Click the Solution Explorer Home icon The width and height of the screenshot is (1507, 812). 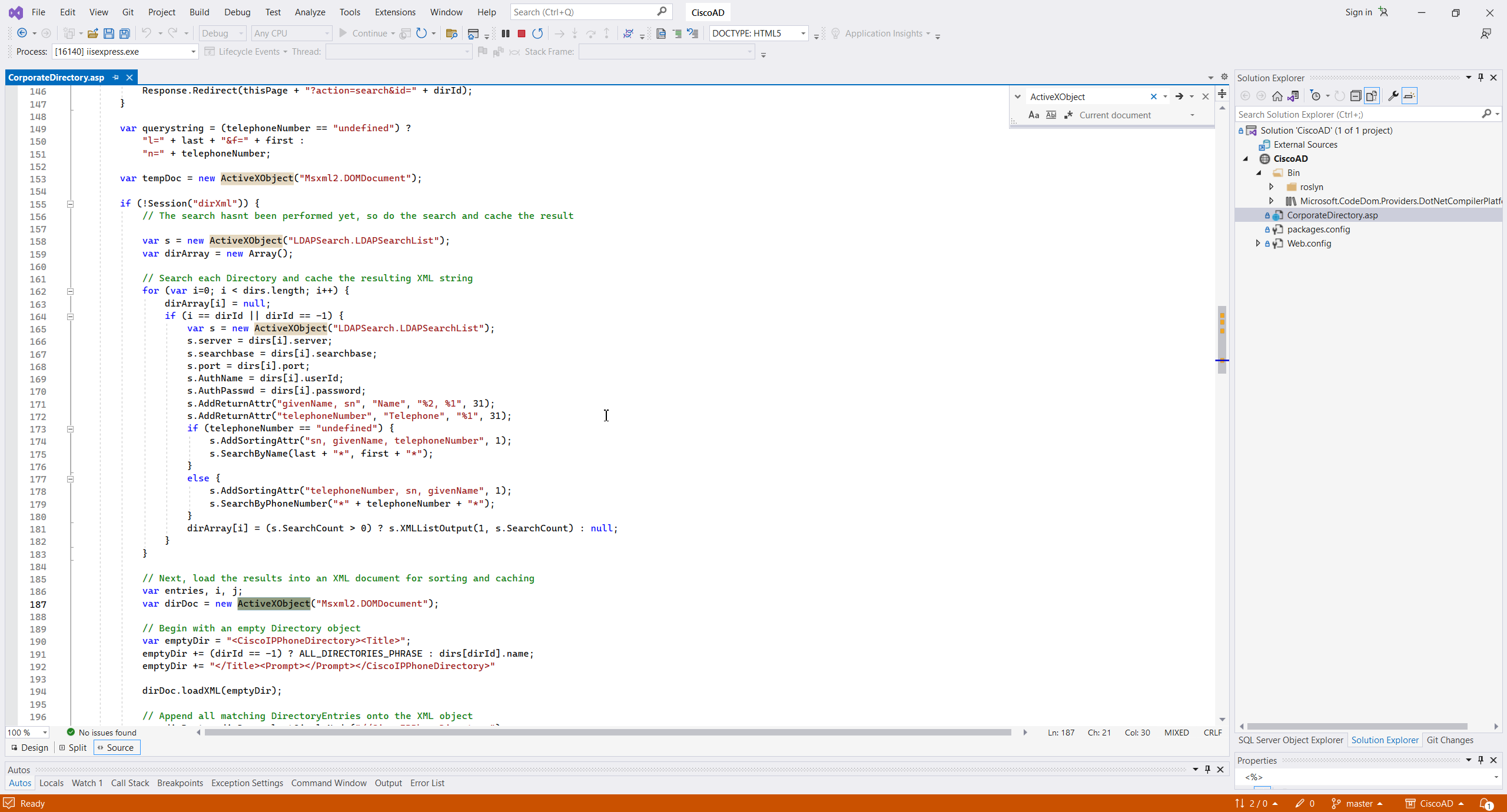[x=1277, y=96]
